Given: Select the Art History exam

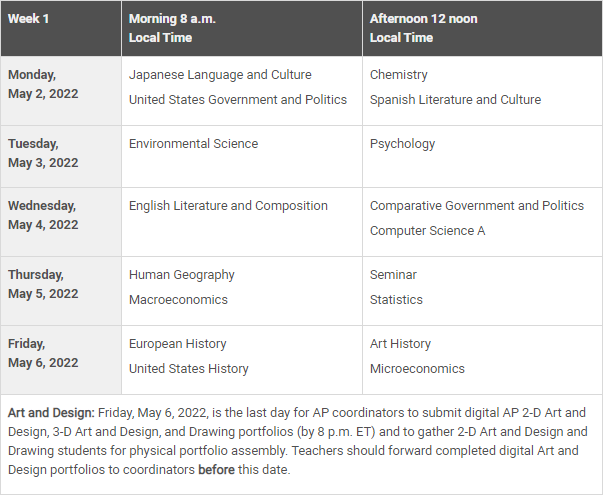Looking at the screenshot, I should point(400,344).
